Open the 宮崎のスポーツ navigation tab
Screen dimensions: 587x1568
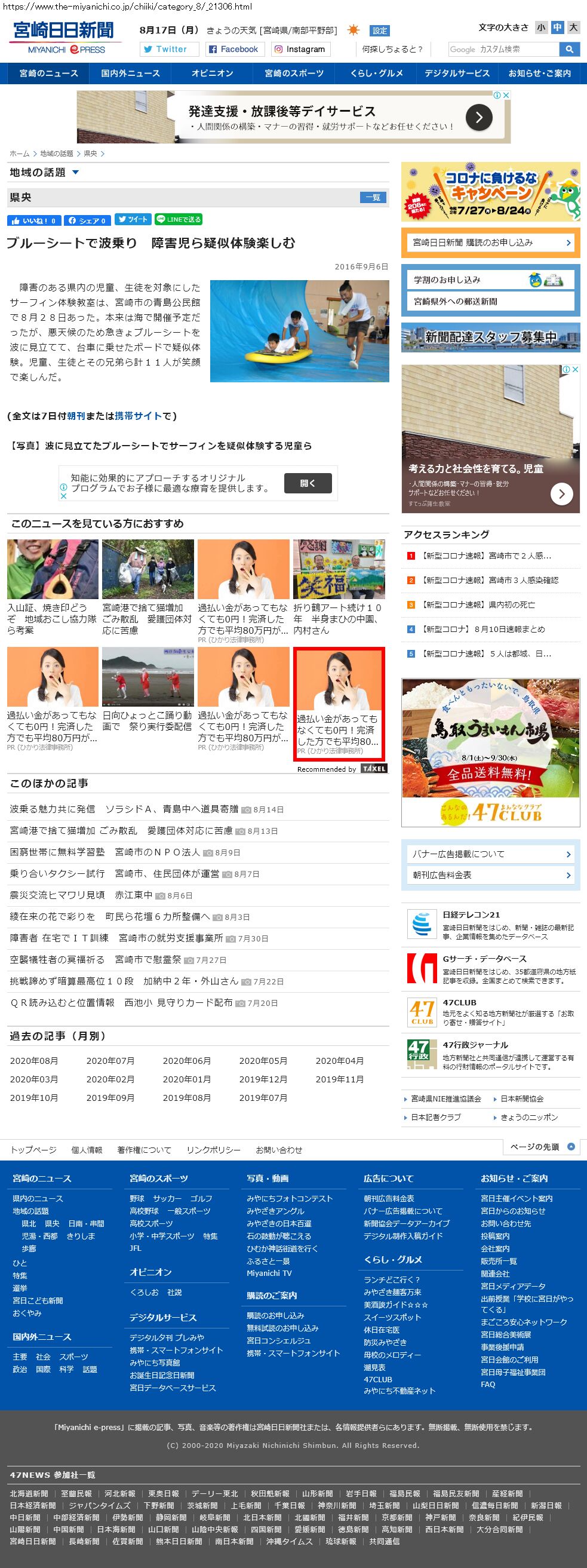point(294,73)
